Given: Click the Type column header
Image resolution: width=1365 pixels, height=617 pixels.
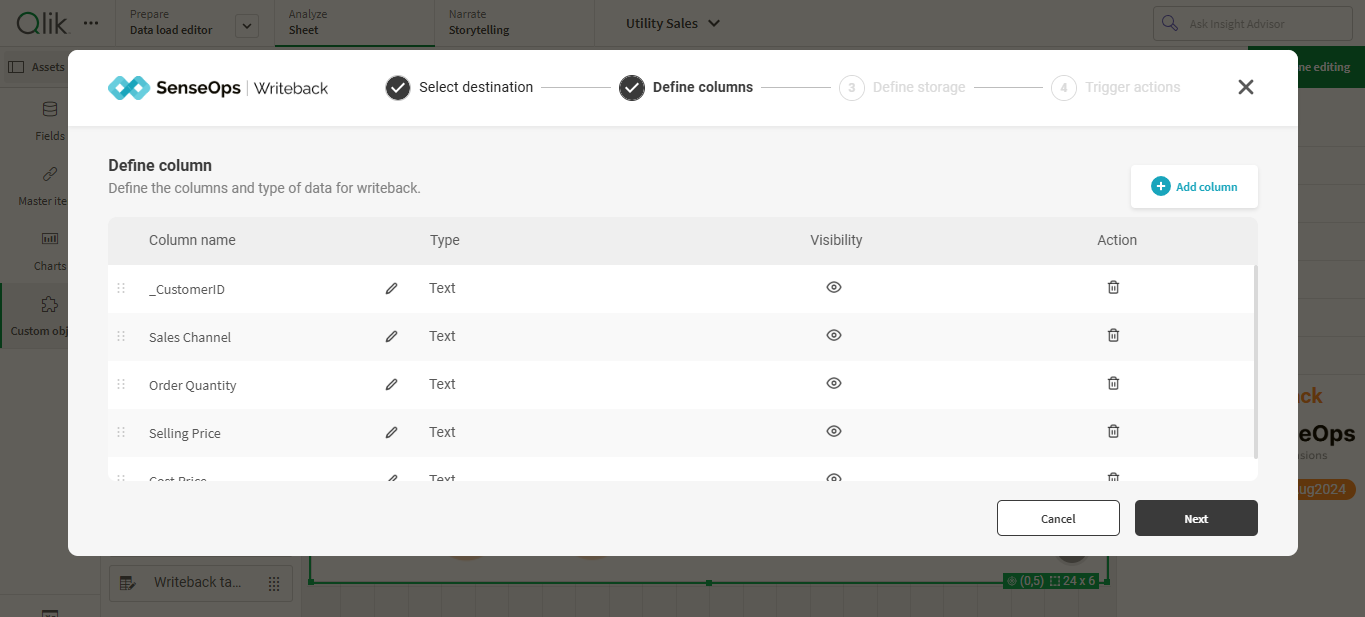Looking at the screenshot, I should pos(445,240).
